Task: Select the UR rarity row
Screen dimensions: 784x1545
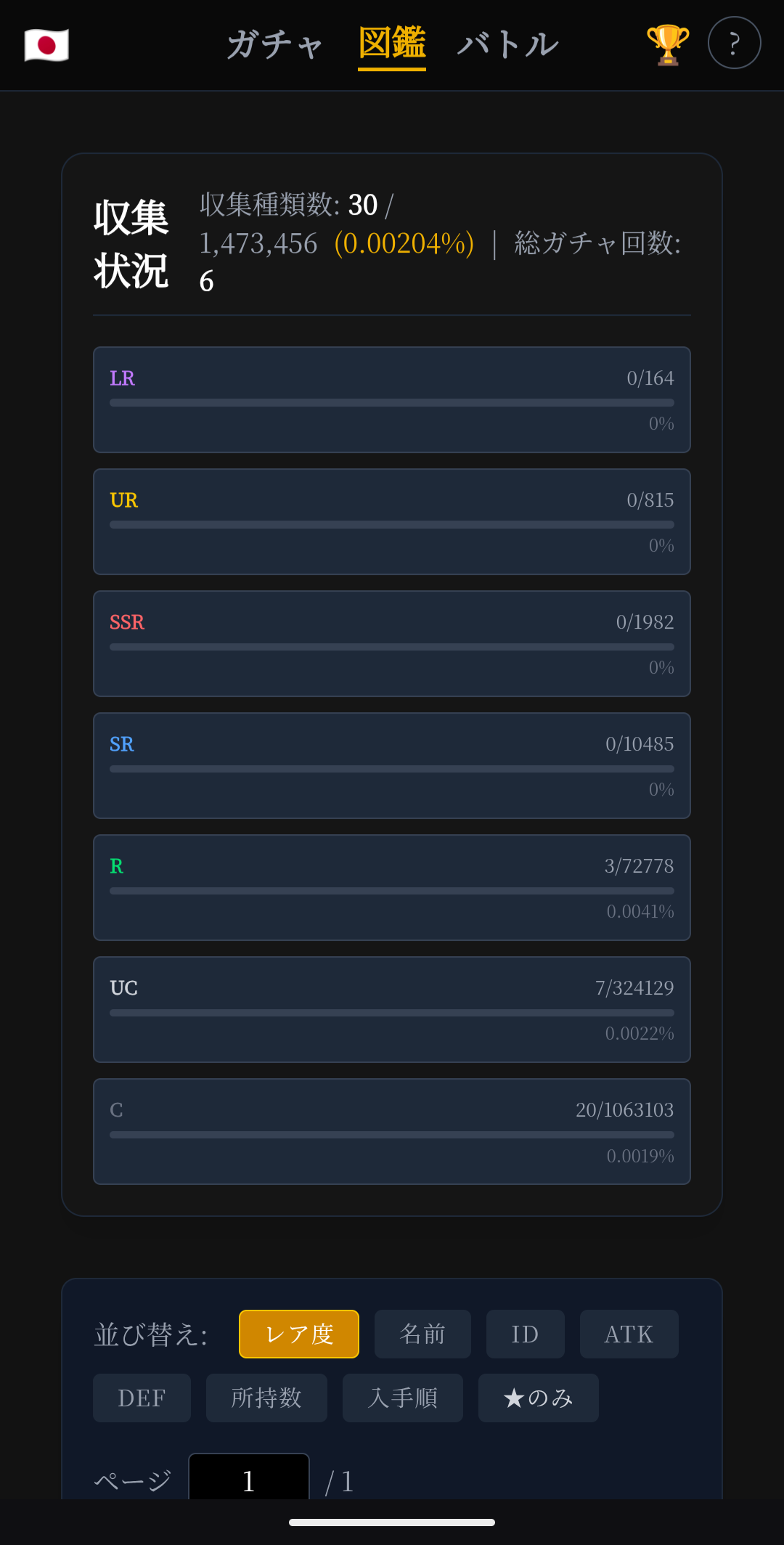Action: point(392,521)
